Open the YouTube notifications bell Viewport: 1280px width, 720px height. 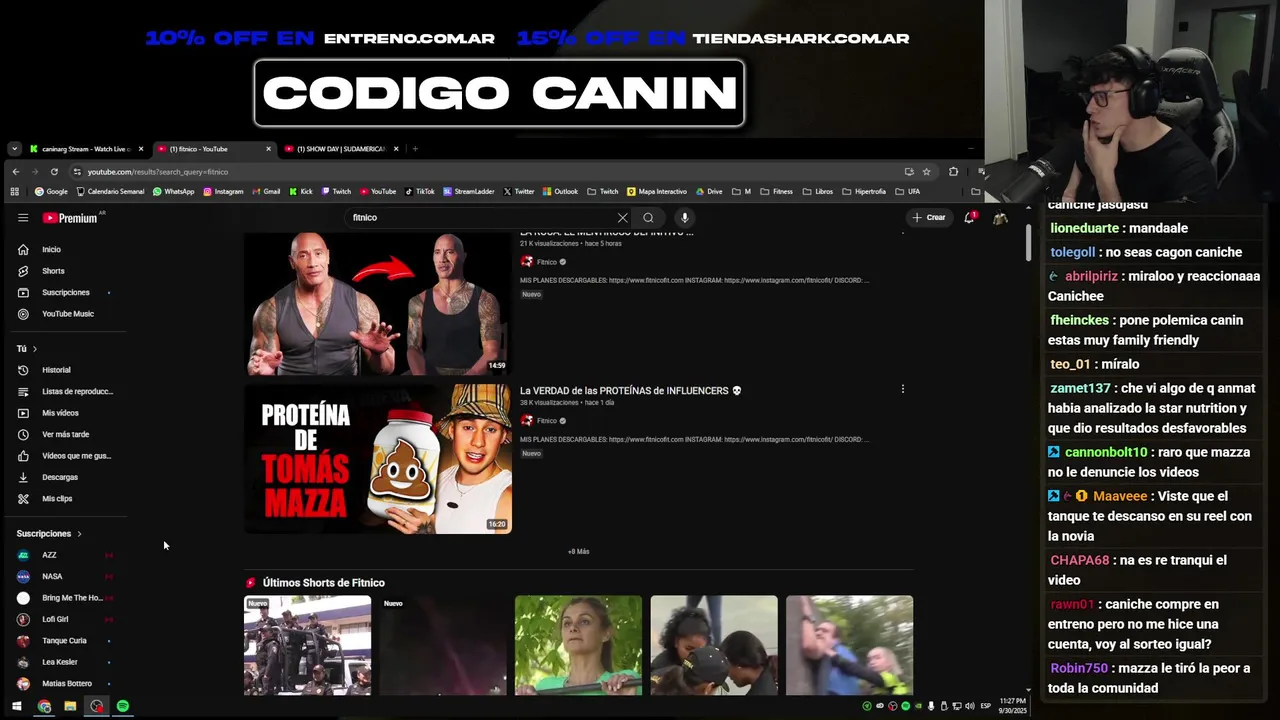[x=969, y=217]
